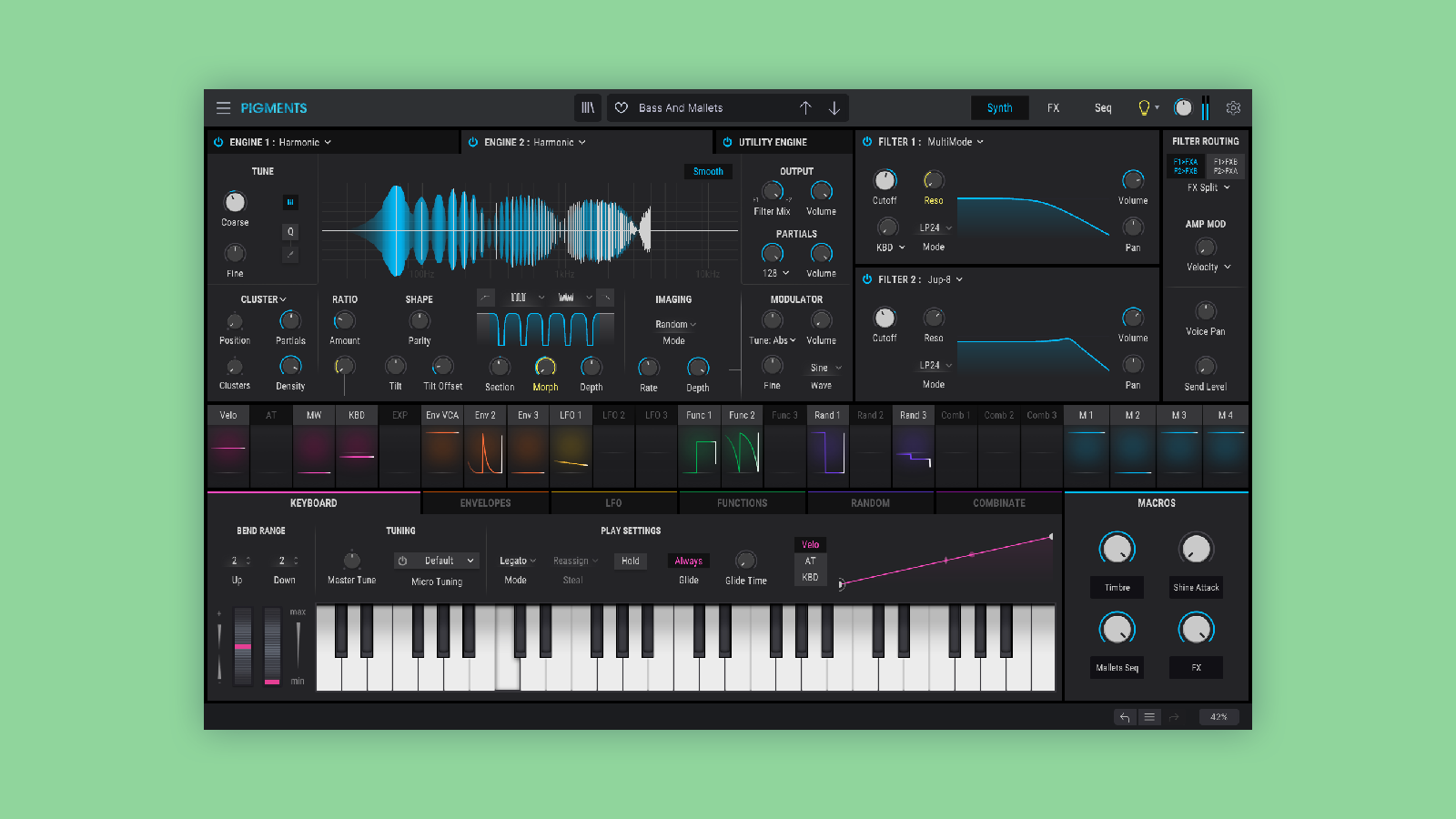Click the undo arrow in bottom bar
The height and width of the screenshot is (819, 1456).
click(1125, 717)
